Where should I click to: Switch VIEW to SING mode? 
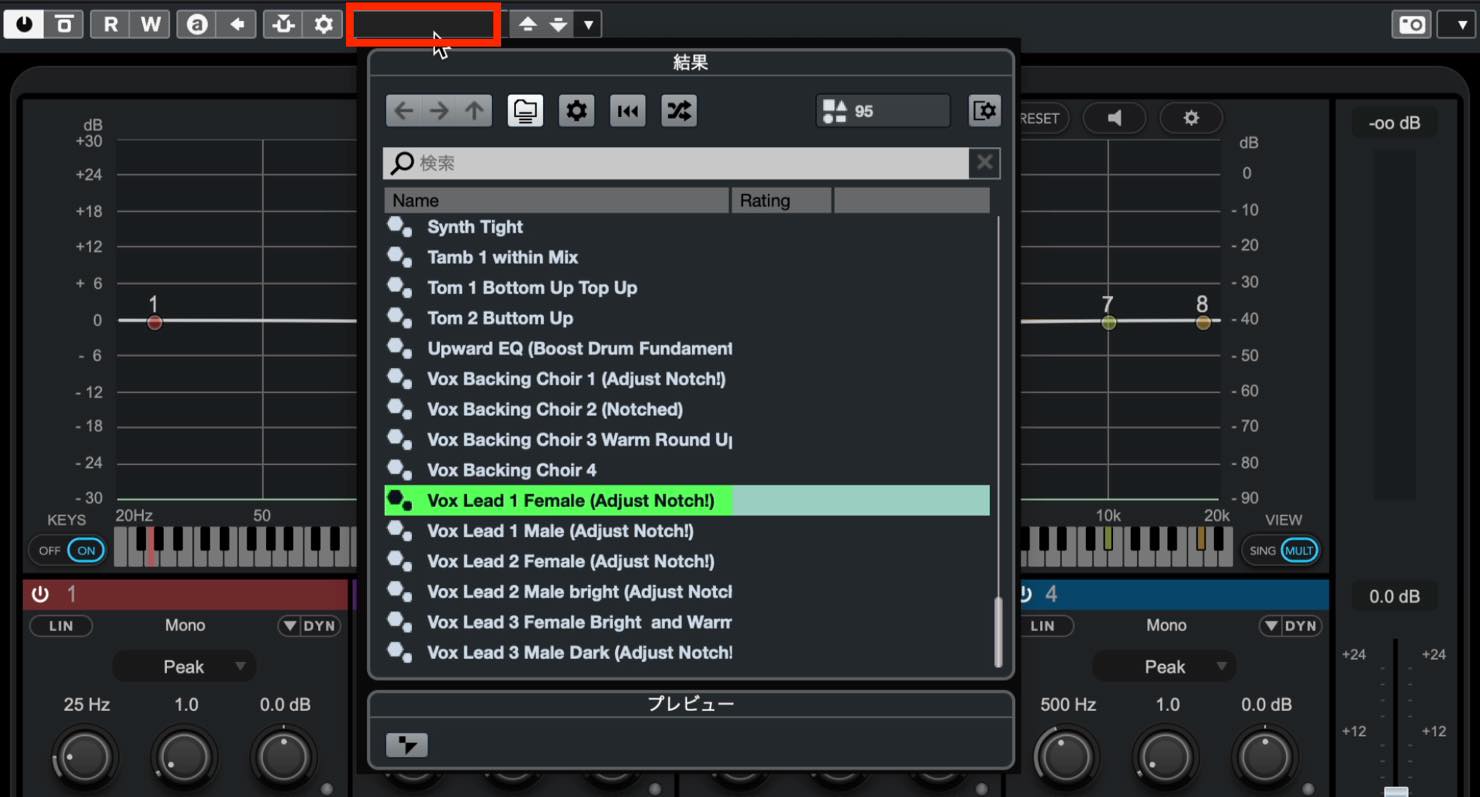[x=1263, y=550]
